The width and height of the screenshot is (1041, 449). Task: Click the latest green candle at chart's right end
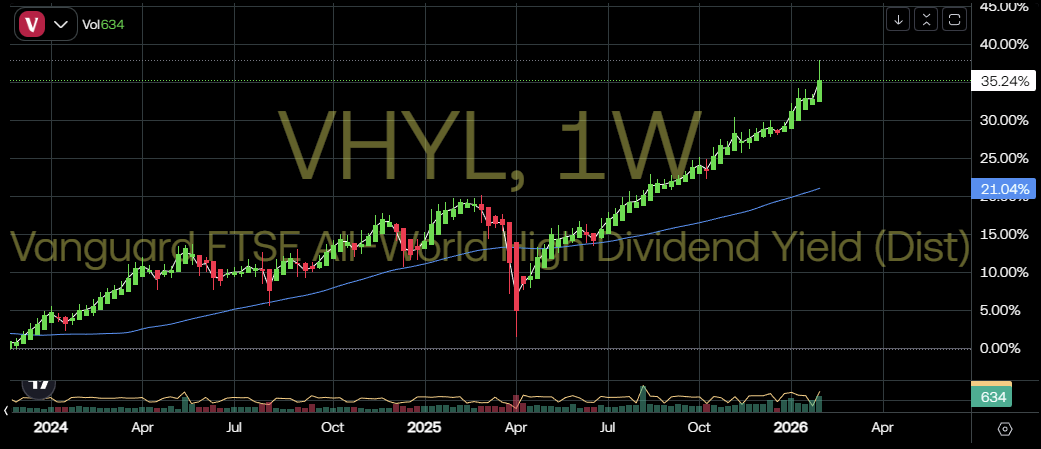point(820,90)
